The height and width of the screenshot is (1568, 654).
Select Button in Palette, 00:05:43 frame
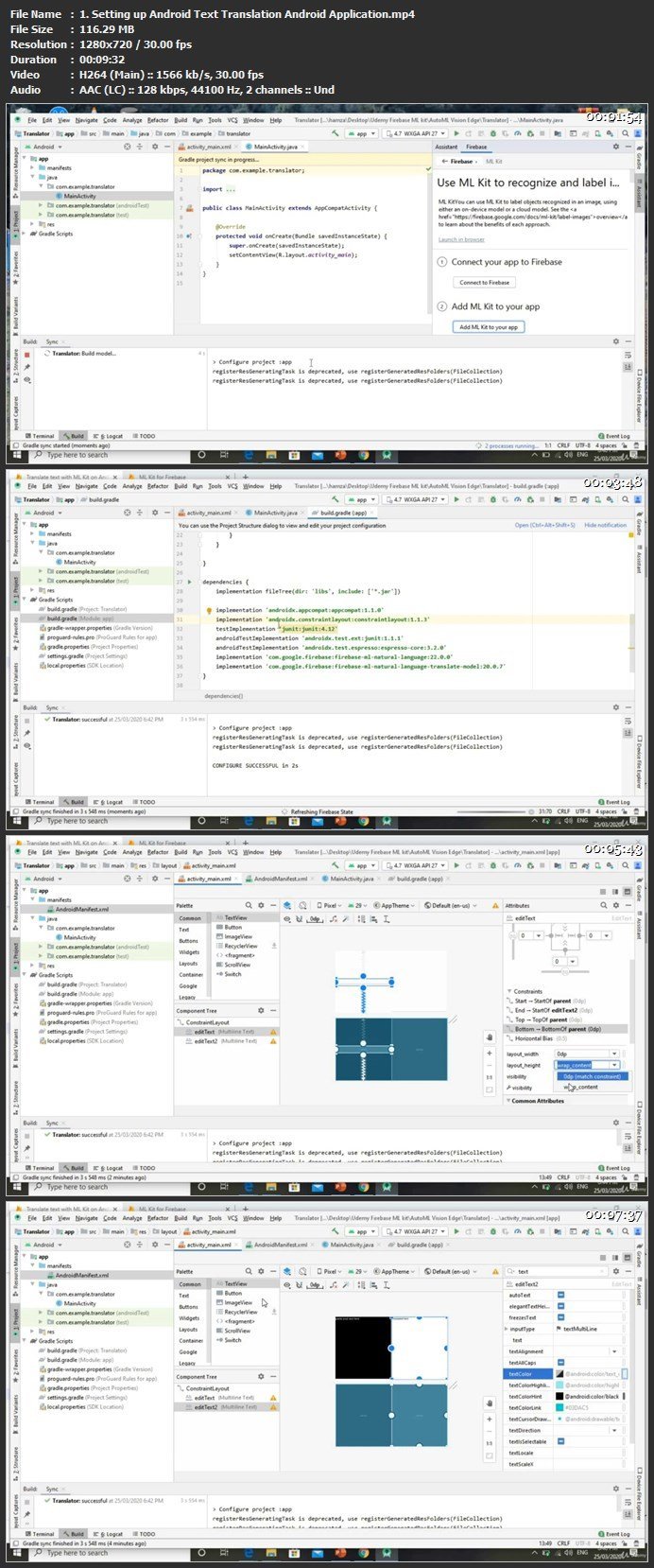tap(232, 927)
